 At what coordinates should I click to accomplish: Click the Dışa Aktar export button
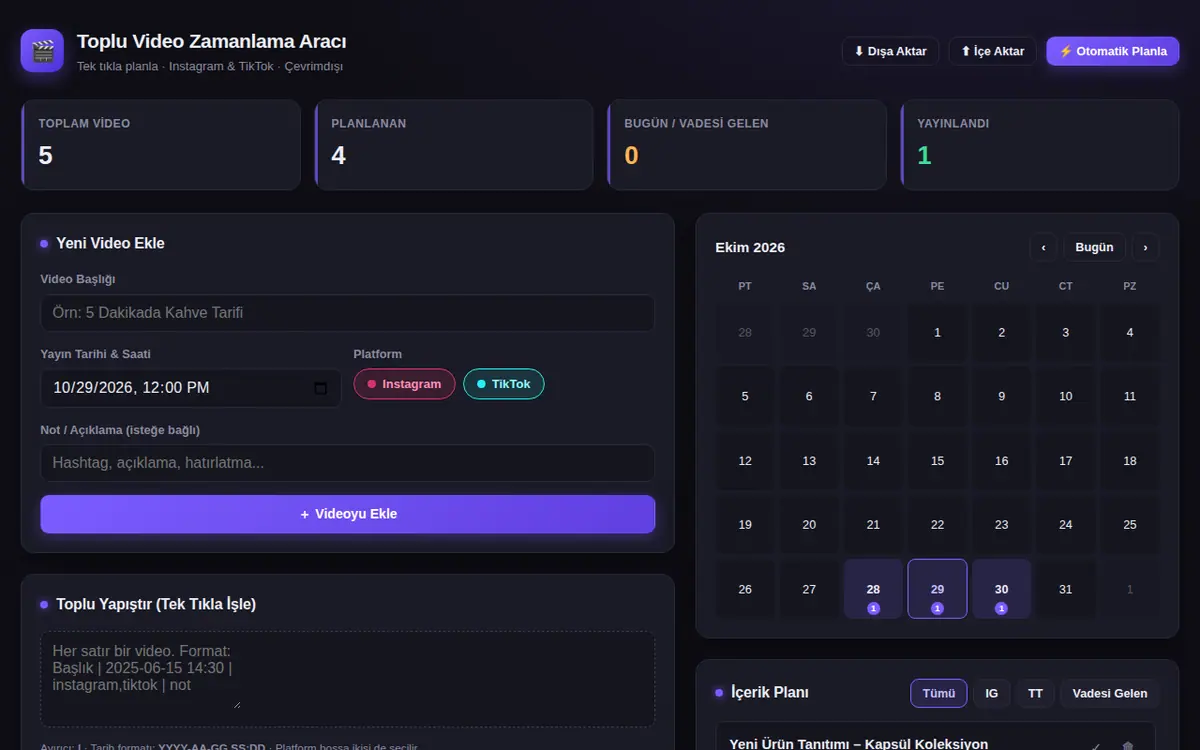point(890,51)
